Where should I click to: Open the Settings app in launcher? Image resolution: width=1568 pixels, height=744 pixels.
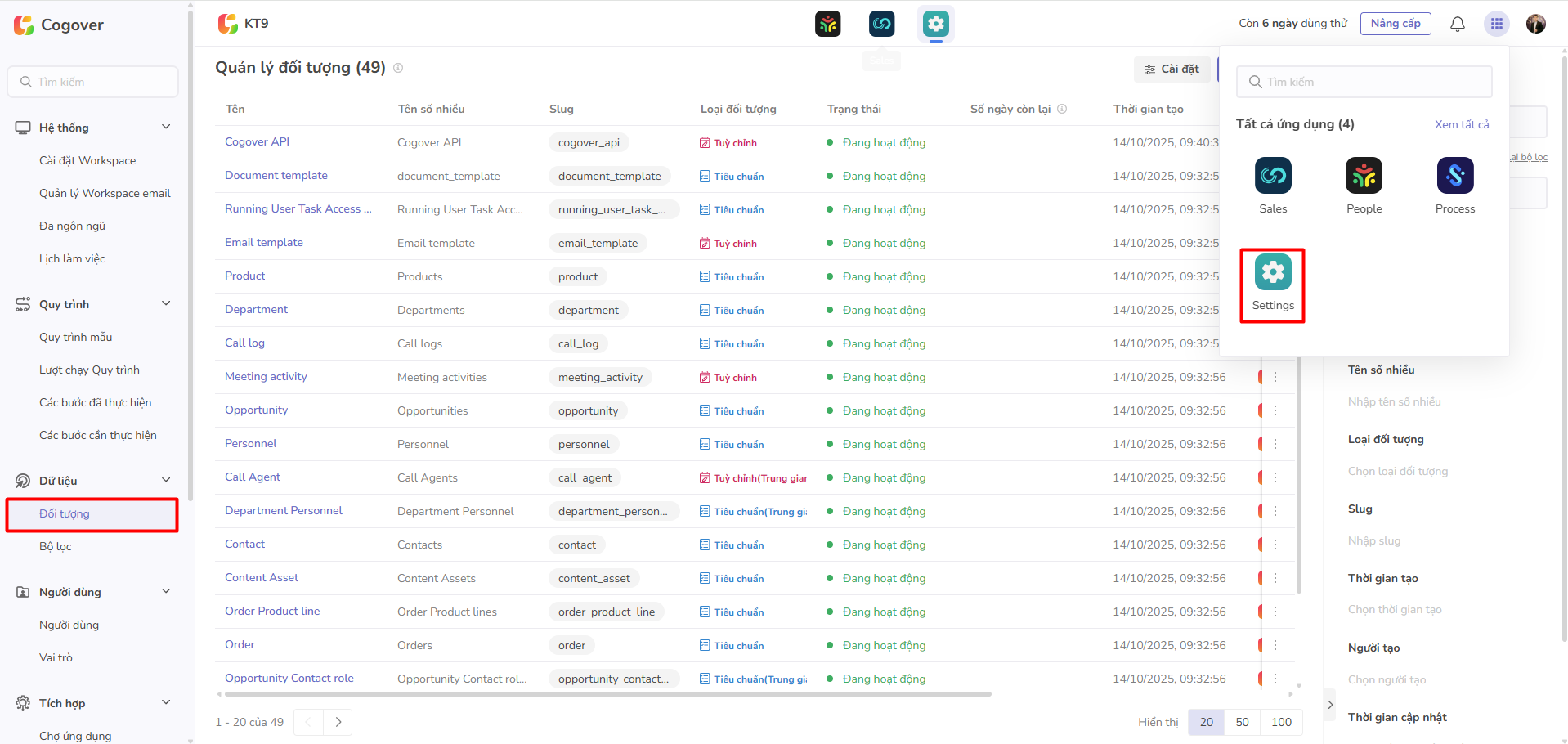pyautogui.click(x=1273, y=283)
